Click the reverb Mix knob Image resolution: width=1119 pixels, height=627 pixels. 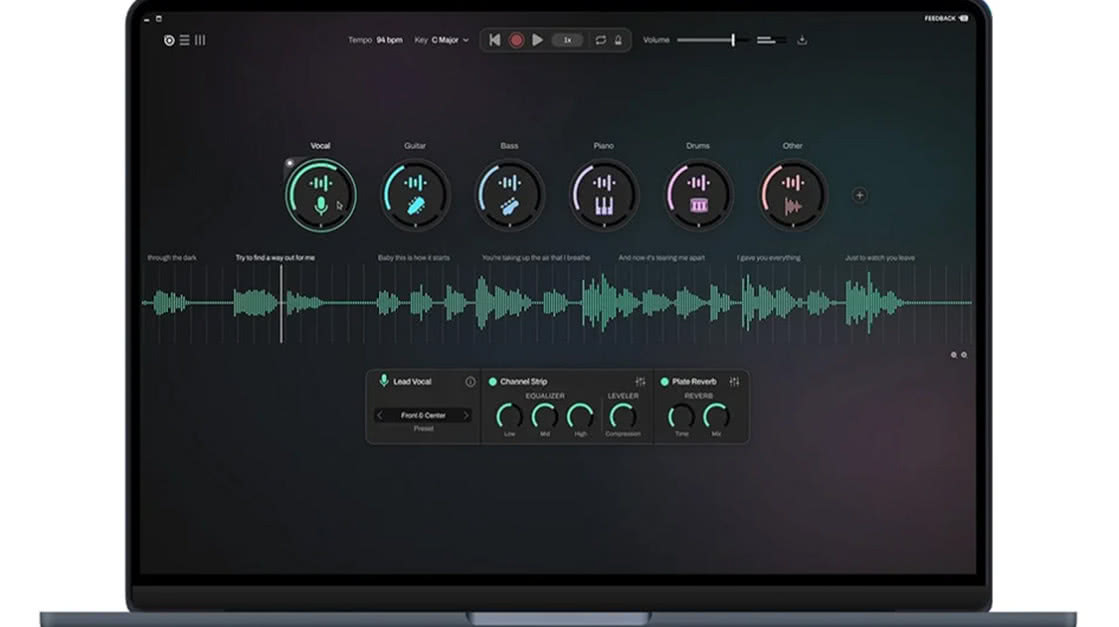pos(716,416)
